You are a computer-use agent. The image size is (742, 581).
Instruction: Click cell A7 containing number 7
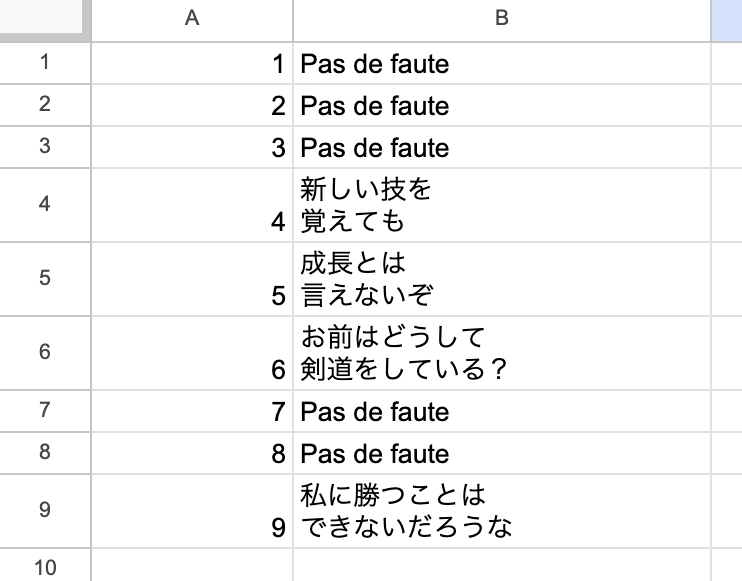(192, 412)
